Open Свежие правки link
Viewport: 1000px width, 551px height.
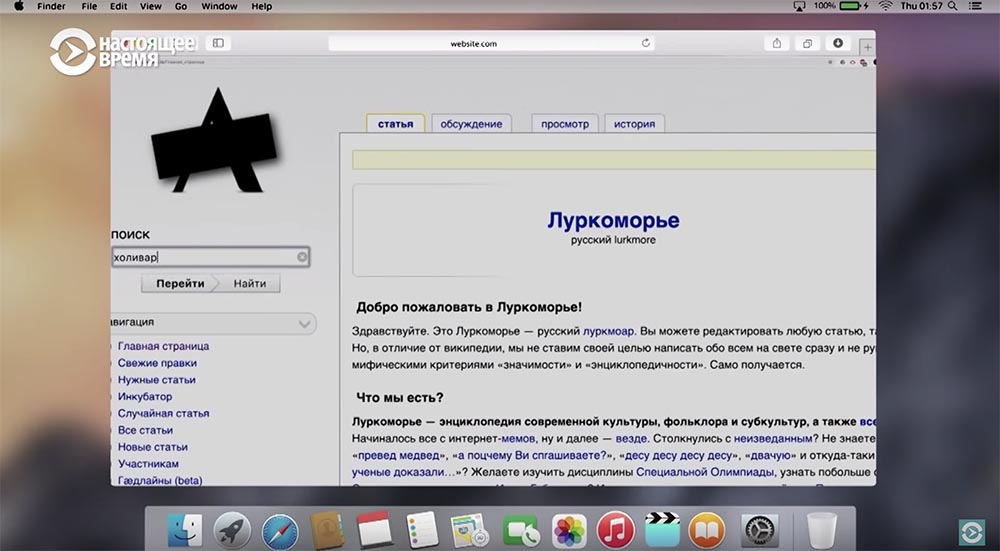click(157, 362)
